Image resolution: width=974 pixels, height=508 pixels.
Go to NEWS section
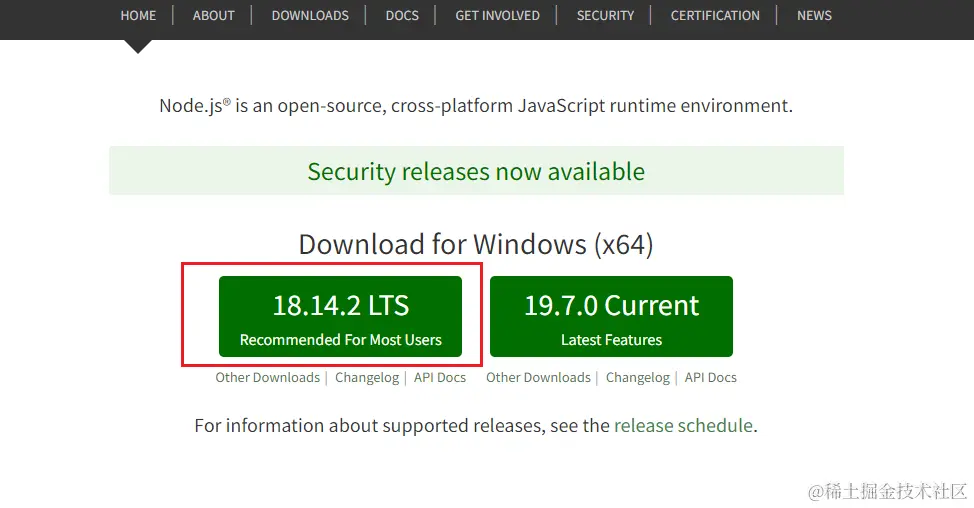(x=814, y=16)
